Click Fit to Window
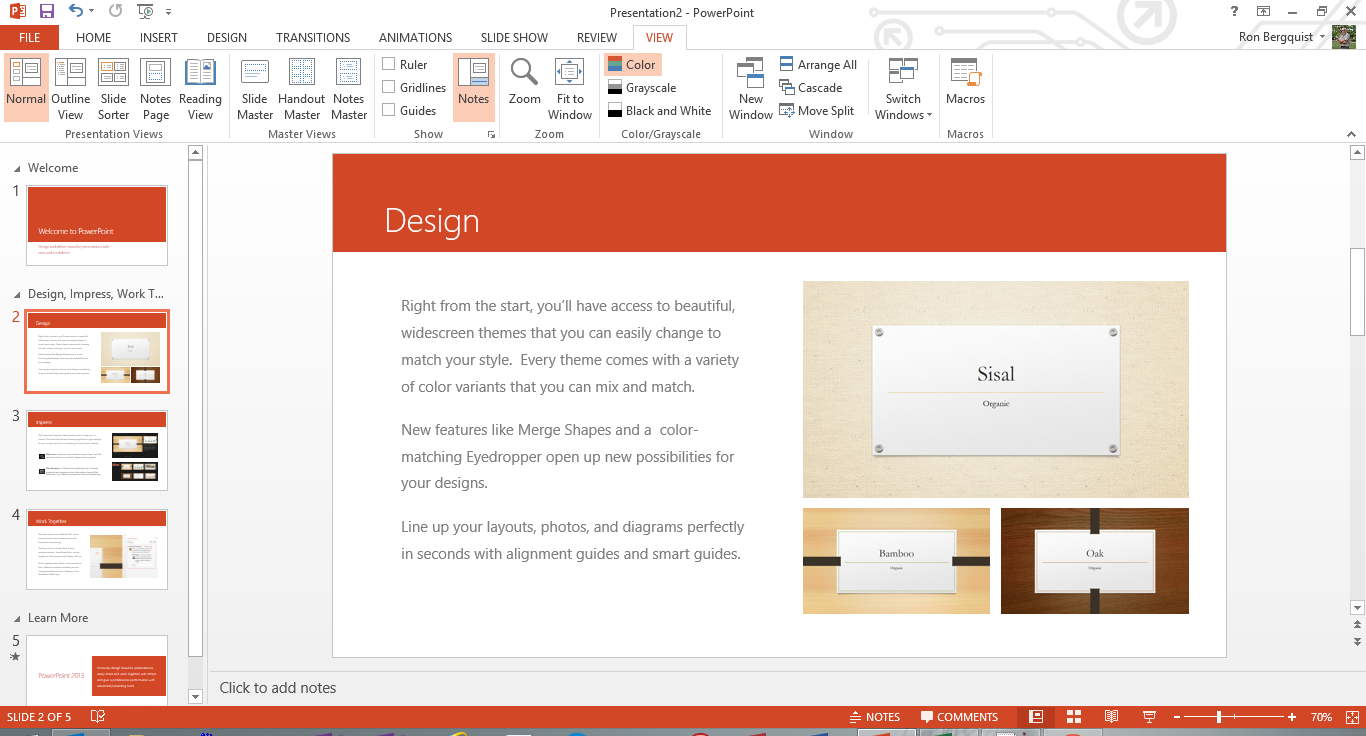1366x736 pixels. [x=570, y=88]
